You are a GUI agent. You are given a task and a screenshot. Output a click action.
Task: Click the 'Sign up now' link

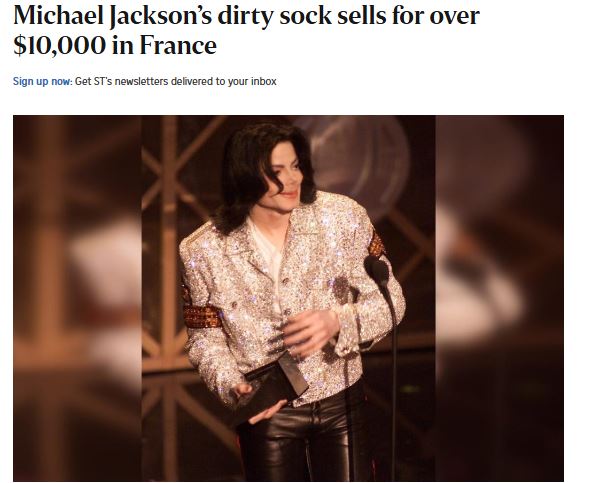coord(42,81)
